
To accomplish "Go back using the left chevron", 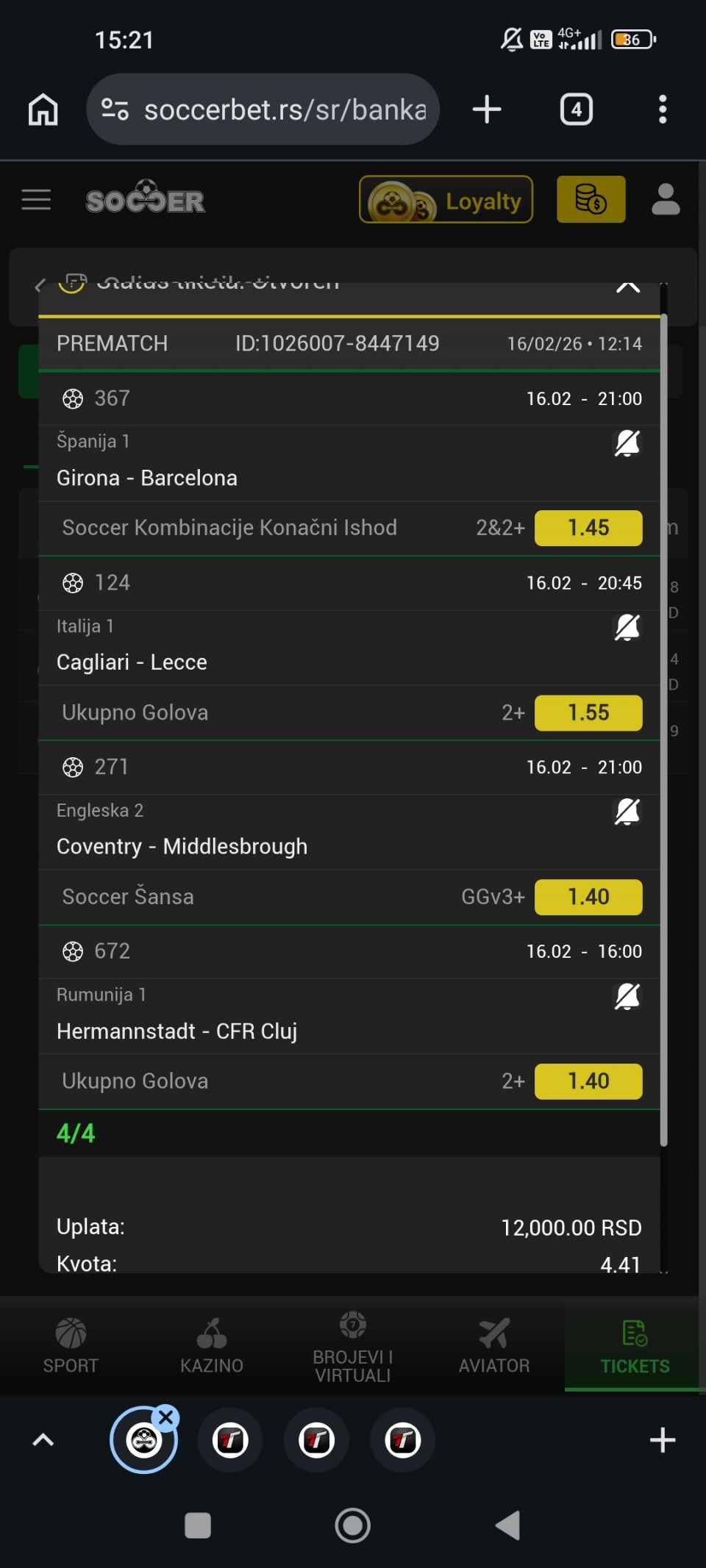I will 40,285.
